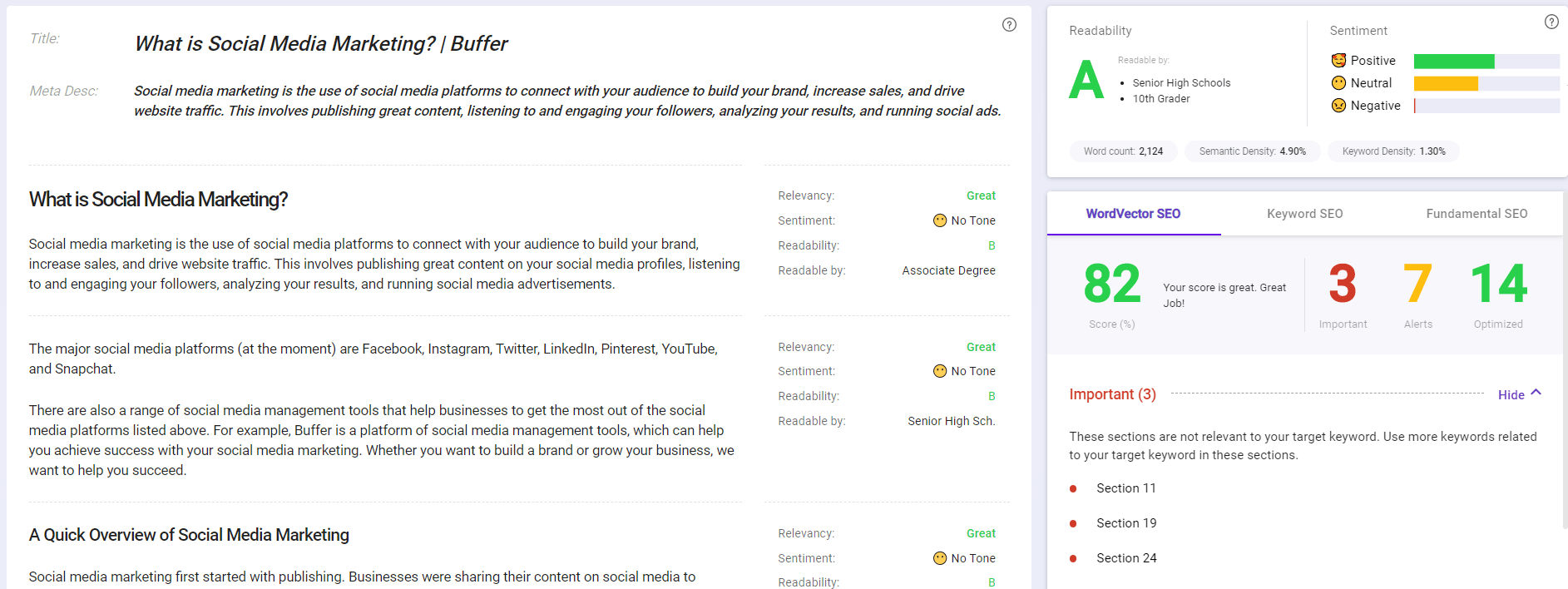The image size is (1568, 589).
Task: Click the Positive sentiment emoji icon
Action: [x=1338, y=61]
